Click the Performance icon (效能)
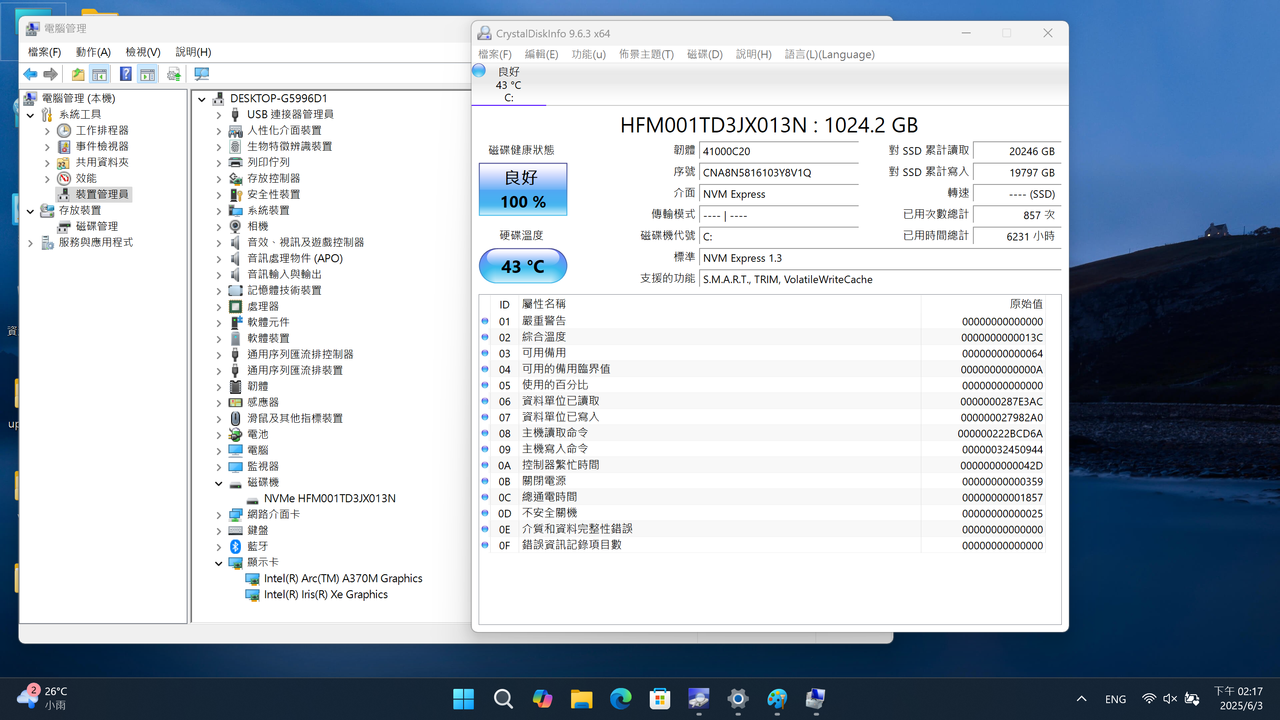The height and width of the screenshot is (720, 1280). coord(64,178)
